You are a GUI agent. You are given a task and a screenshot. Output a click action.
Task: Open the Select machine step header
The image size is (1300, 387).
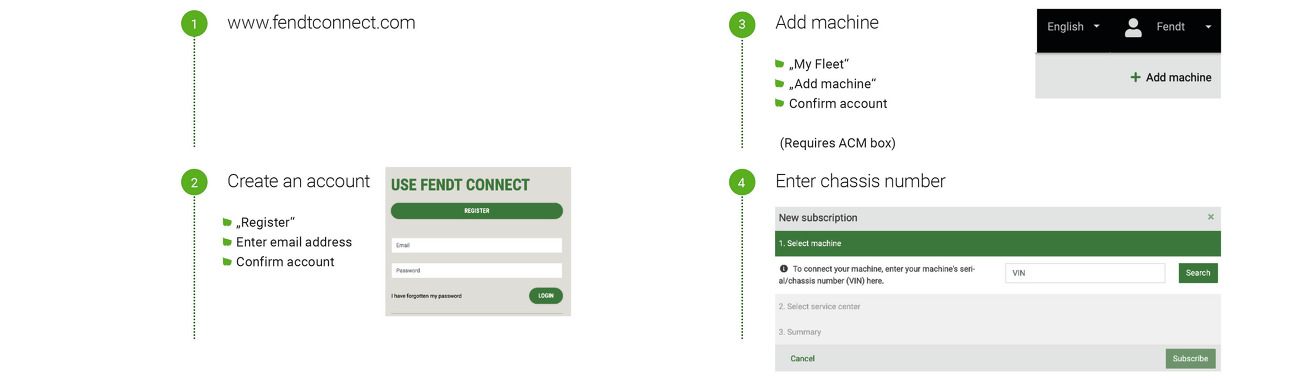(x=998, y=243)
